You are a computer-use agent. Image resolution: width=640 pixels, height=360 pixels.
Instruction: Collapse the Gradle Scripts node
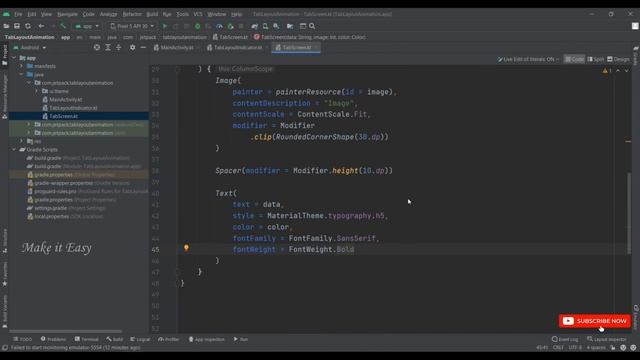tap(14, 149)
